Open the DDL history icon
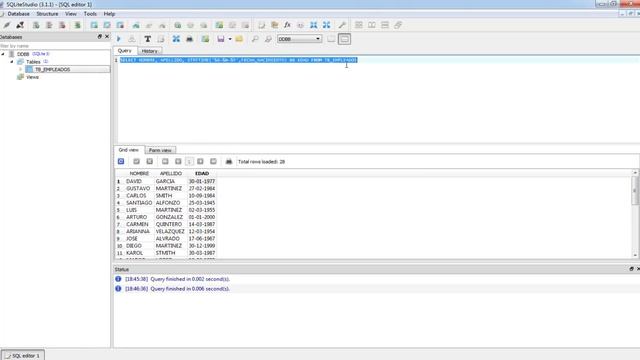The image size is (640, 360). tap(275, 25)
